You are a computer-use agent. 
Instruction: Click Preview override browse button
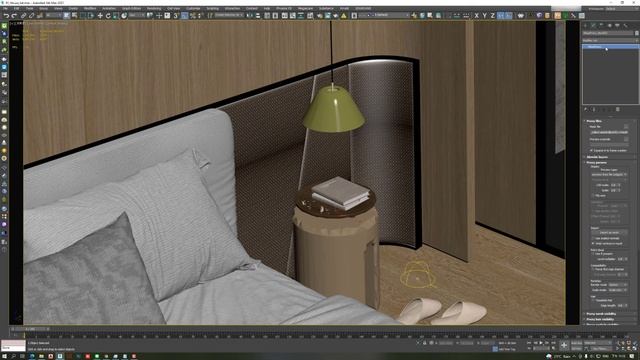[x=626, y=139]
